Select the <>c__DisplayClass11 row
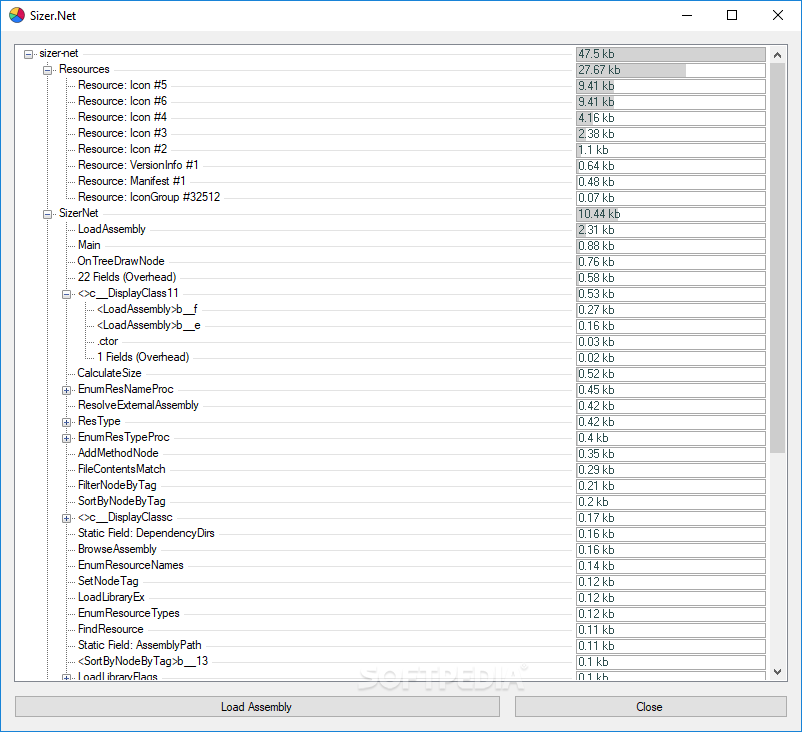Image resolution: width=802 pixels, height=732 pixels. tap(128, 293)
